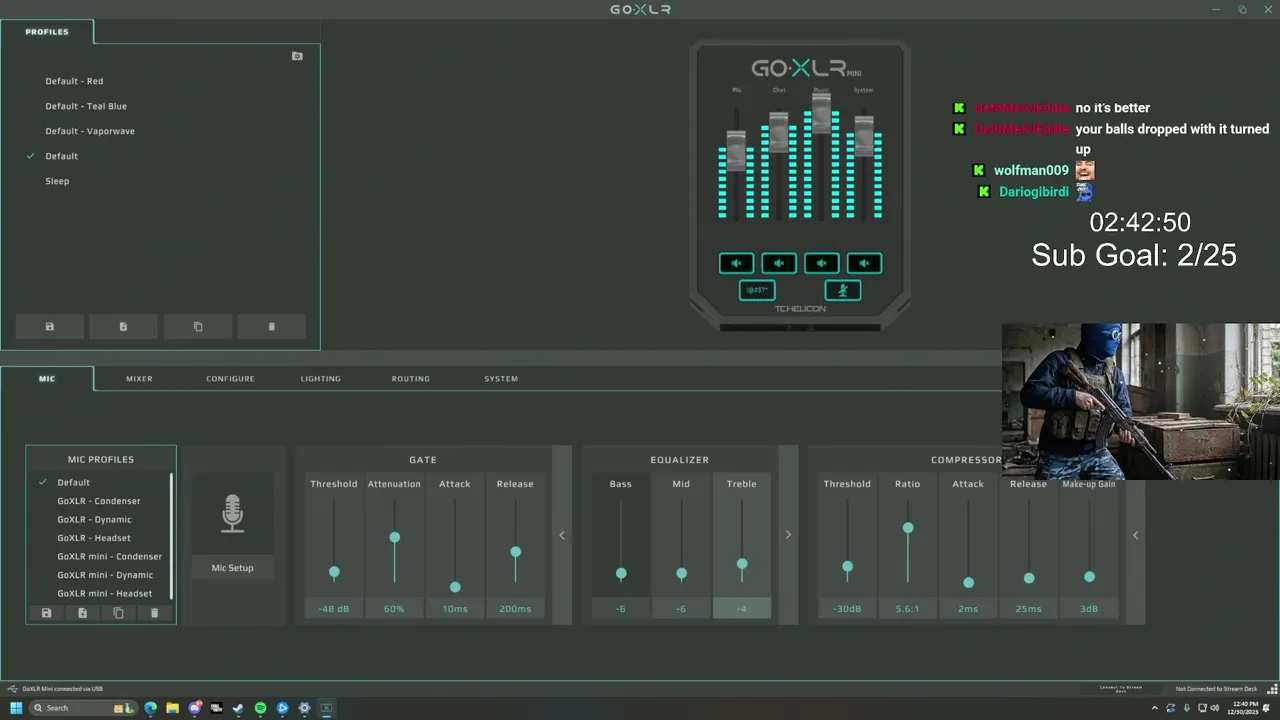Image resolution: width=1280 pixels, height=720 pixels.
Task: Toggle the Mic channel mute button
Action: pos(736,263)
